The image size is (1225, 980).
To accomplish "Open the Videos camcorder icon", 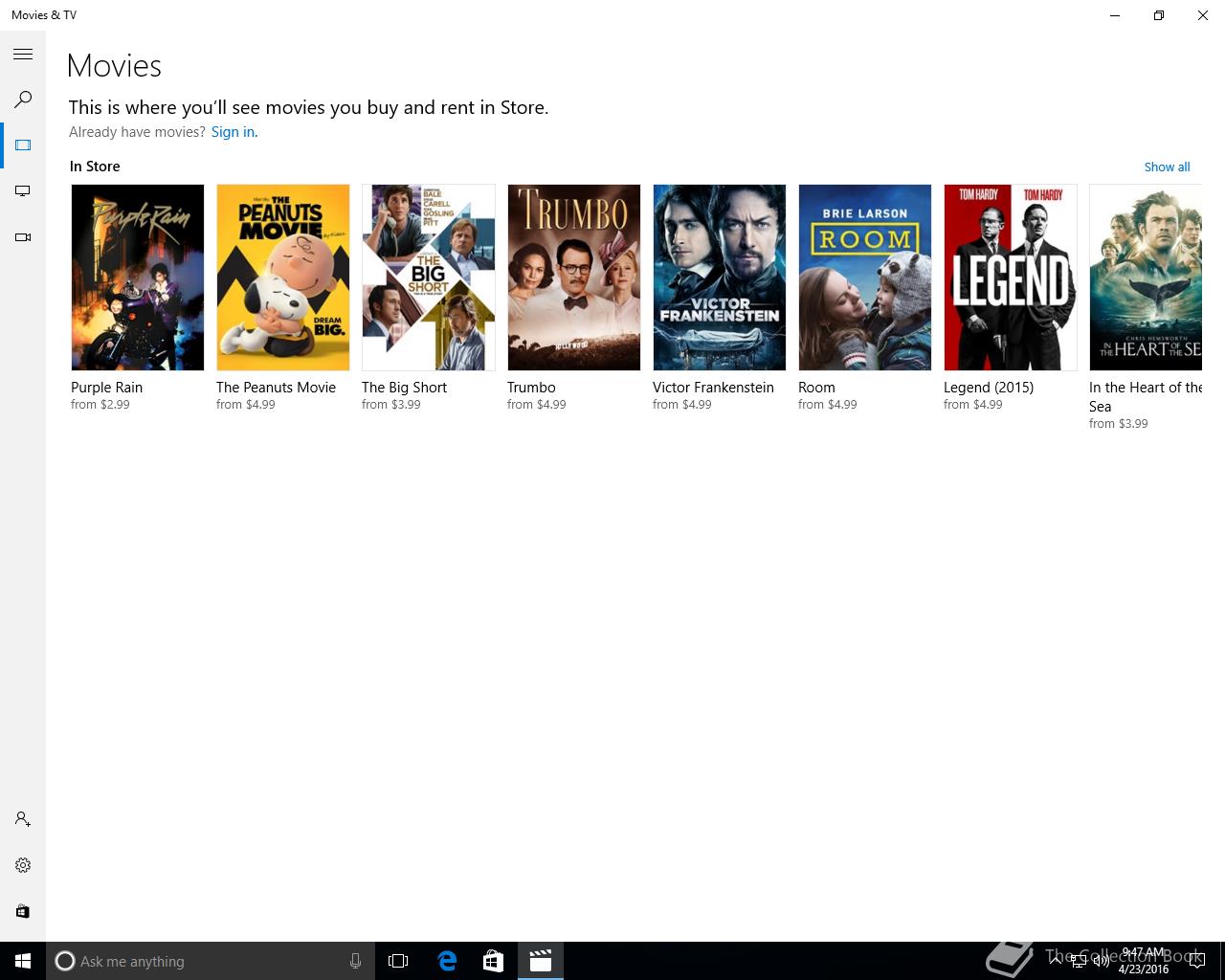I will (x=23, y=237).
